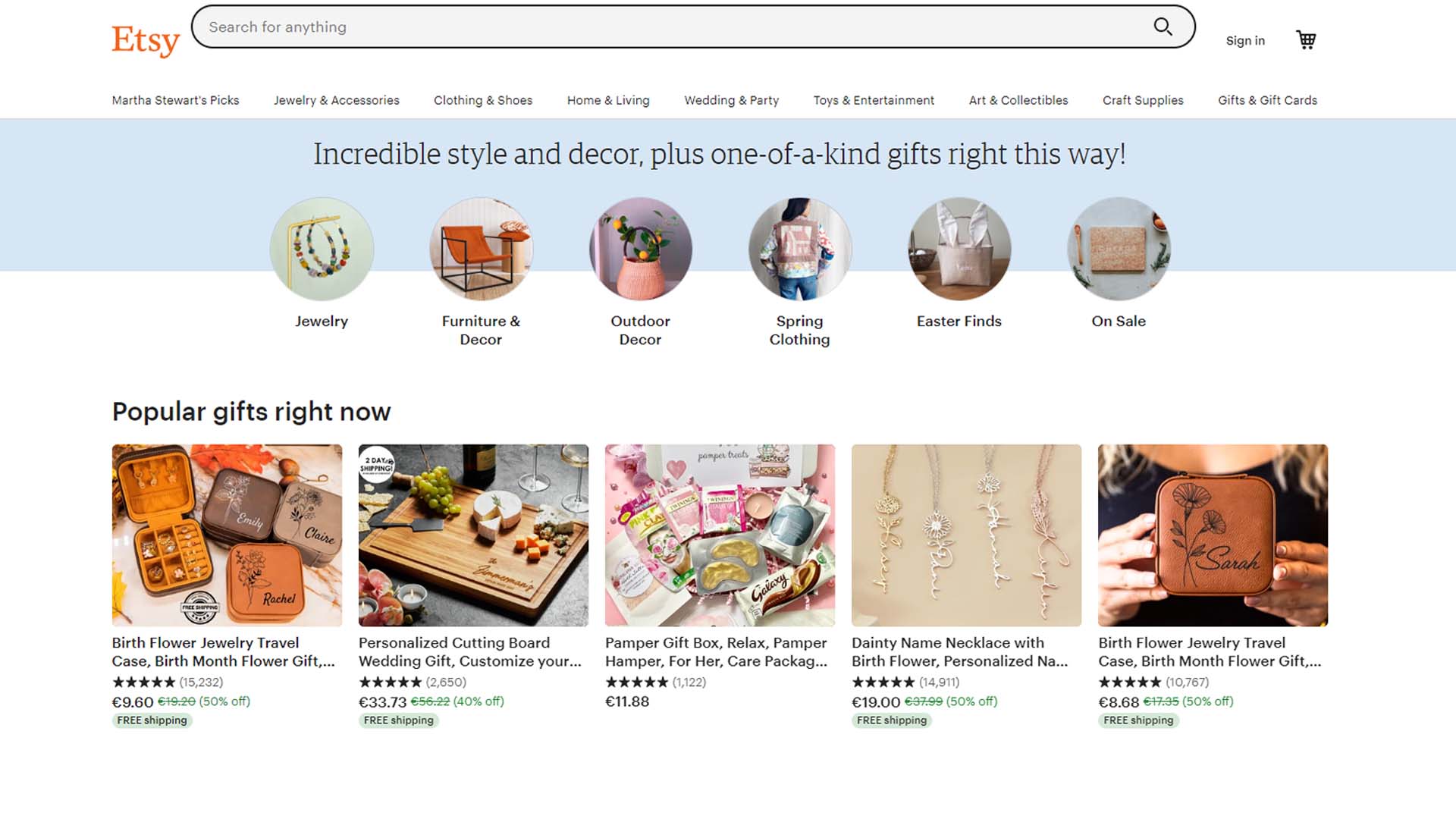Select the Spring Clothing circle icon

(x=800, y=248)
